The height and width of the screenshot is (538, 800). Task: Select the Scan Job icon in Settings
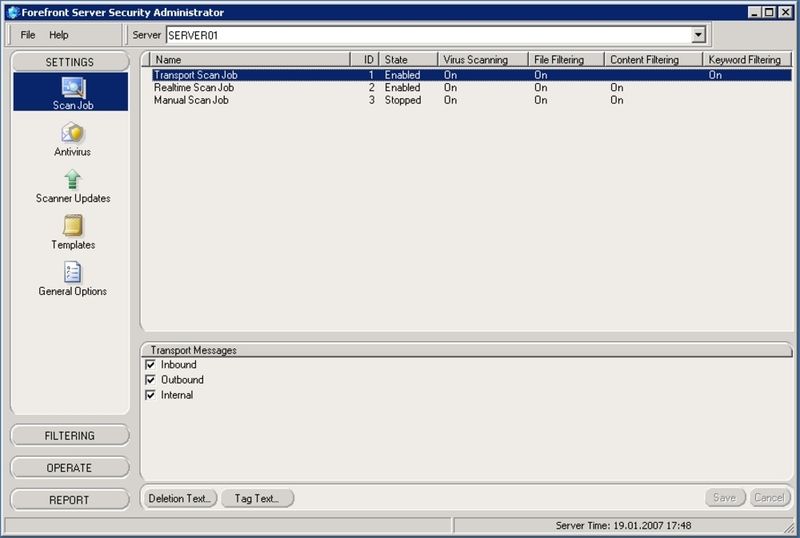[x=73, y=87]
